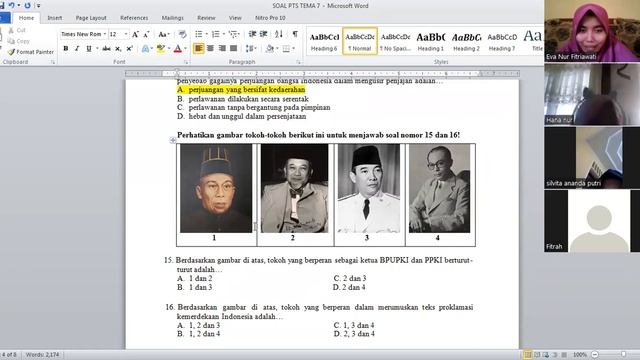Show or hide paragraph marks
The width and height of the screenshot is (640, 360).
click(295, 34)
